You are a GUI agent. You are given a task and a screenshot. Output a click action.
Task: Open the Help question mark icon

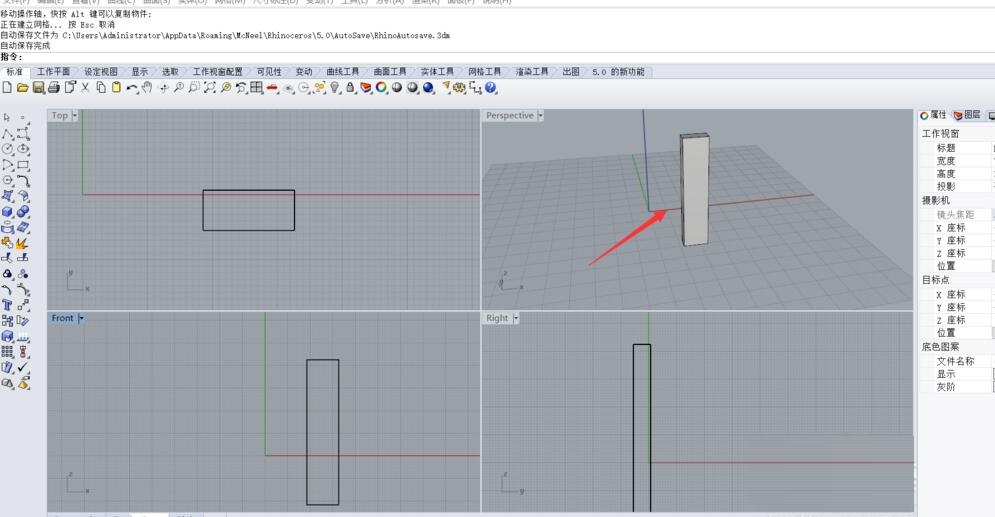[491, 88]
